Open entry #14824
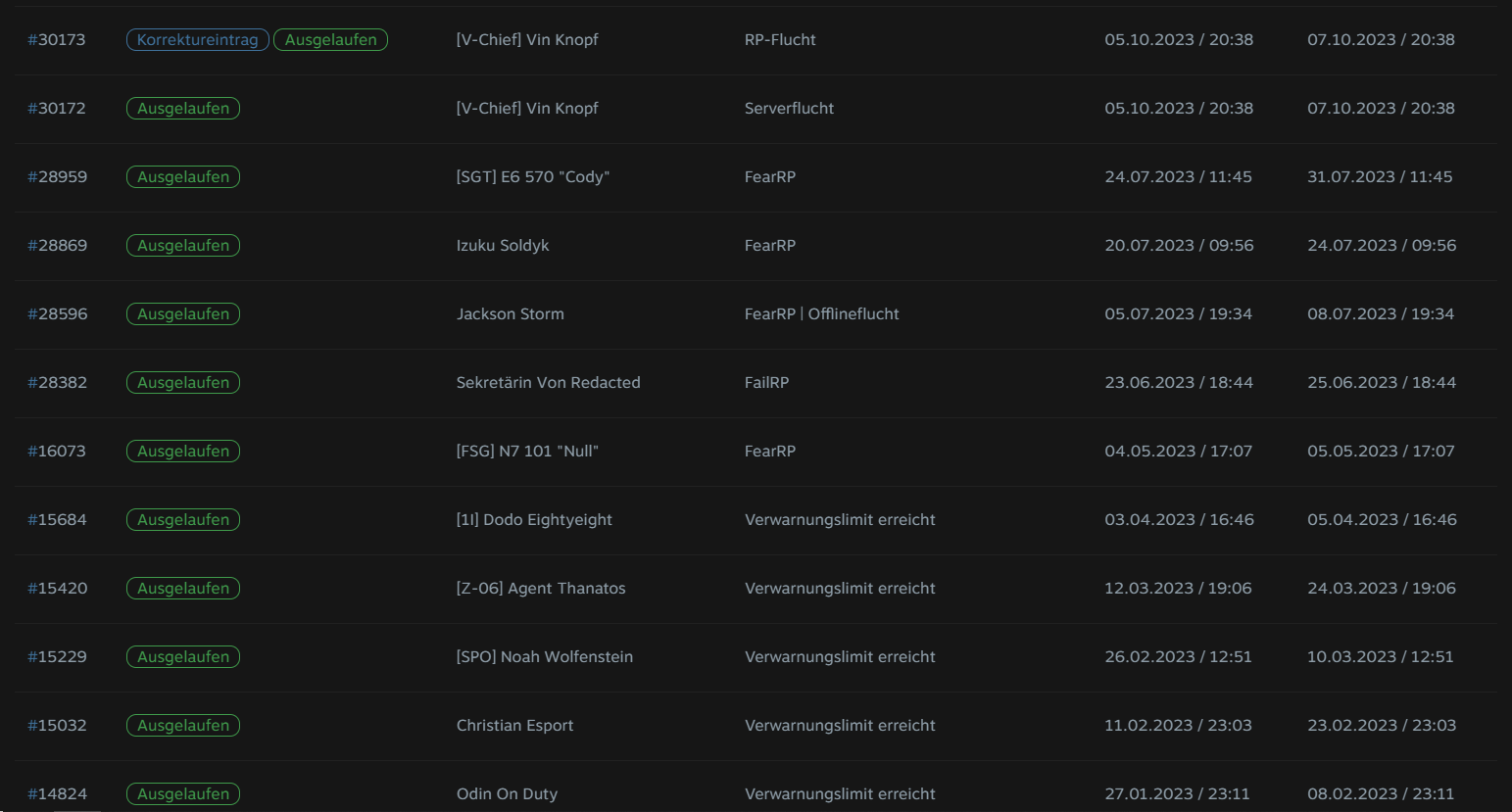This screenshot has width=1512, height=812. [x=57, y=794]
